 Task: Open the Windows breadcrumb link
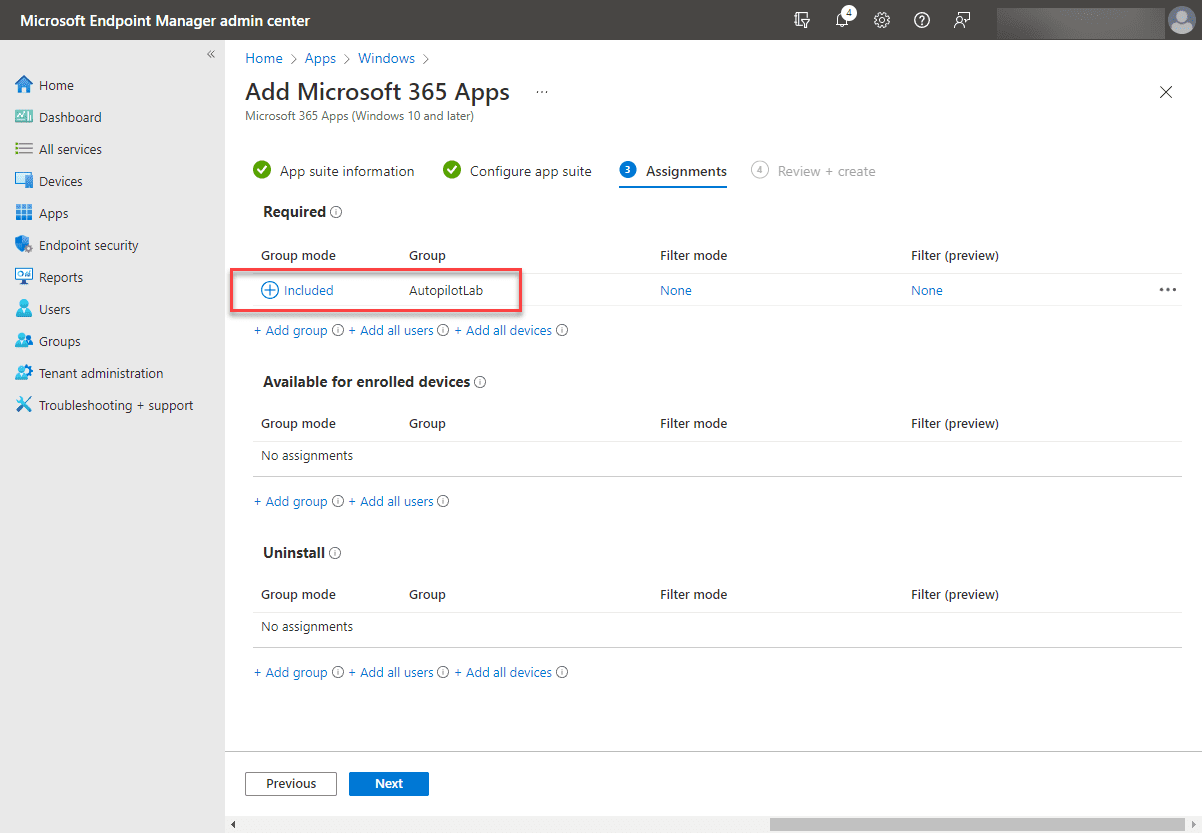click(386, 58)
